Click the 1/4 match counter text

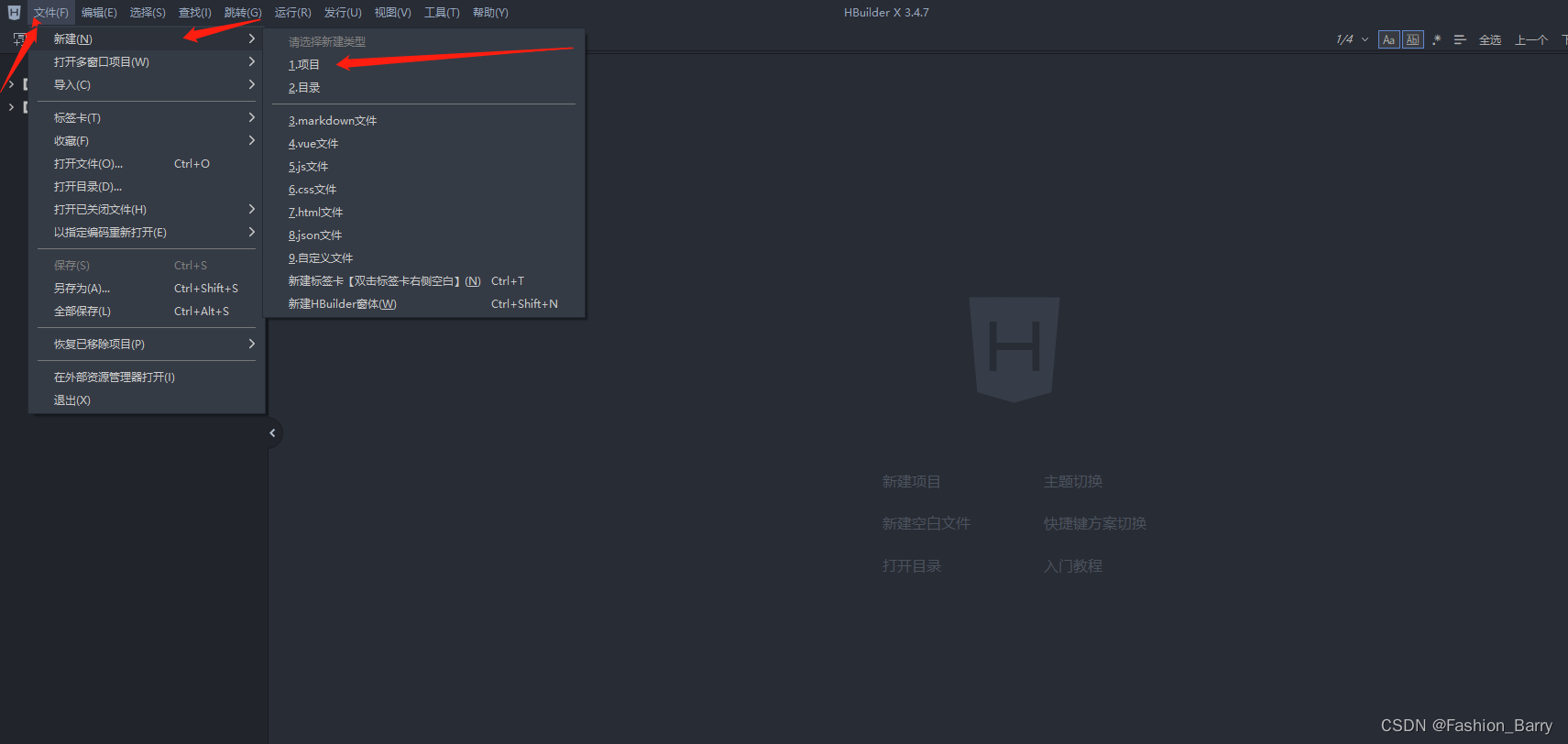tap(1344, 39)
